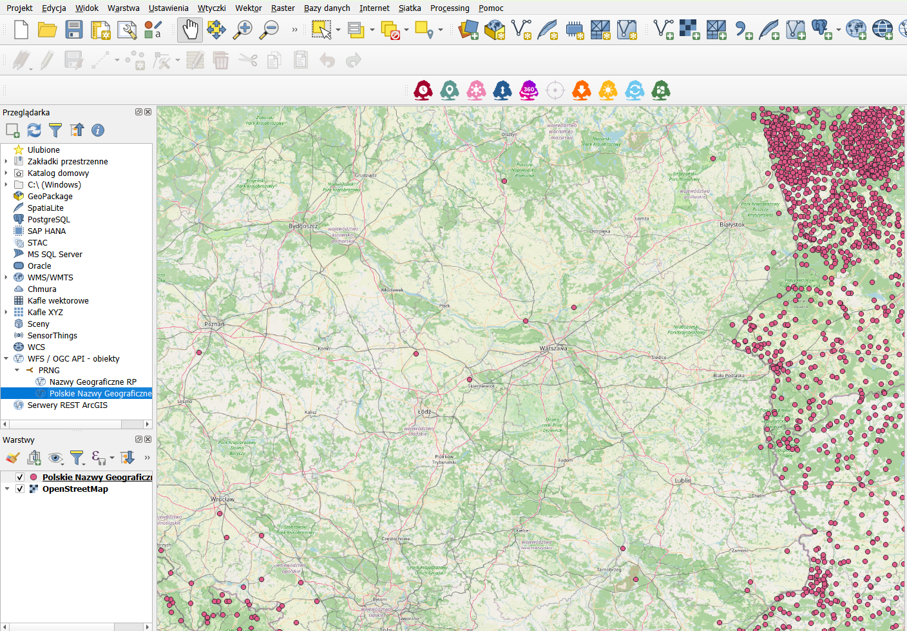Viewport: 907px width, 631px height.
Task: Expand OpenStreetMap layer in Warstwy
Action: point(7,489)
